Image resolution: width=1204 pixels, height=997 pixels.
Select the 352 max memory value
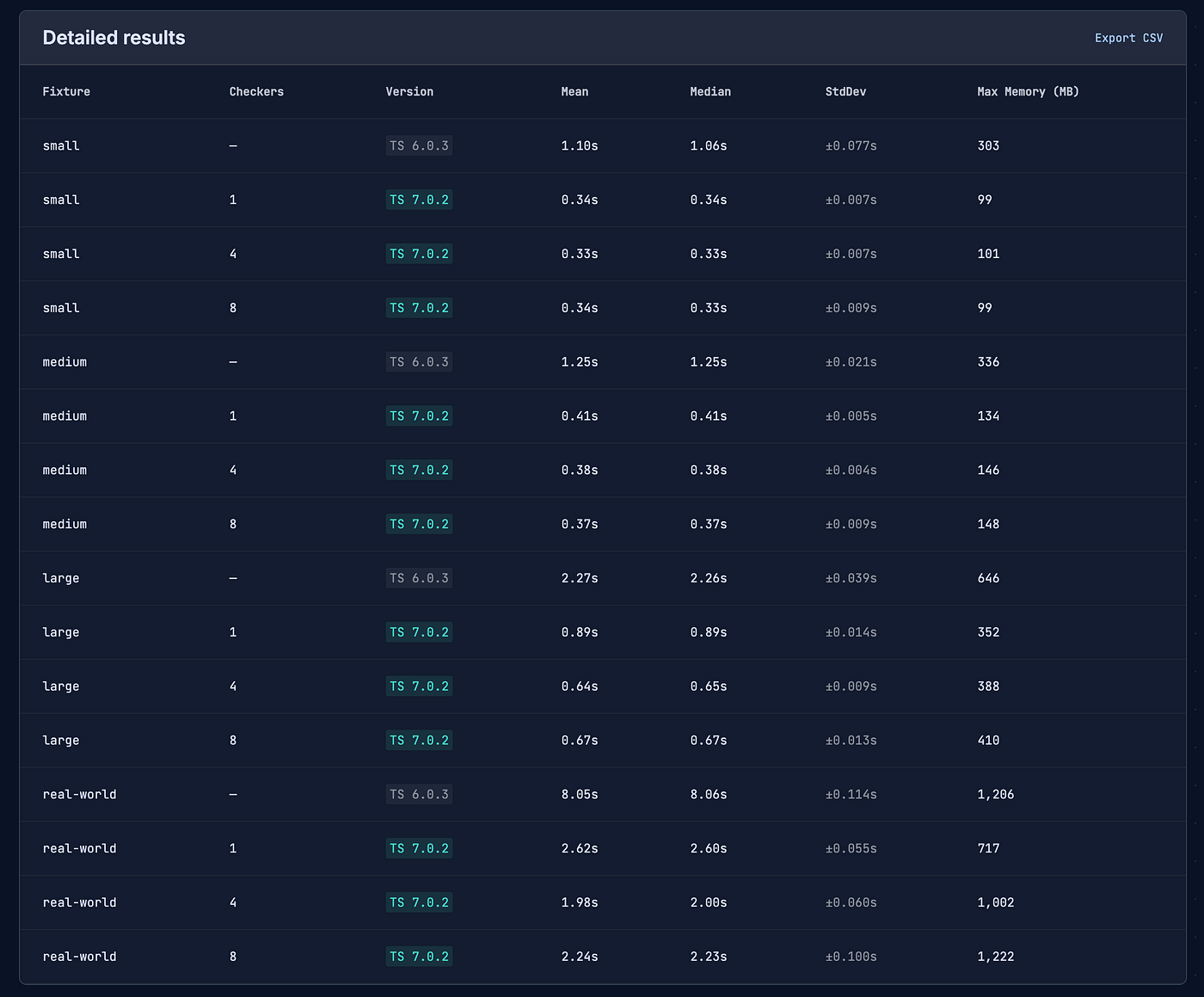click(x=988, y=632)
